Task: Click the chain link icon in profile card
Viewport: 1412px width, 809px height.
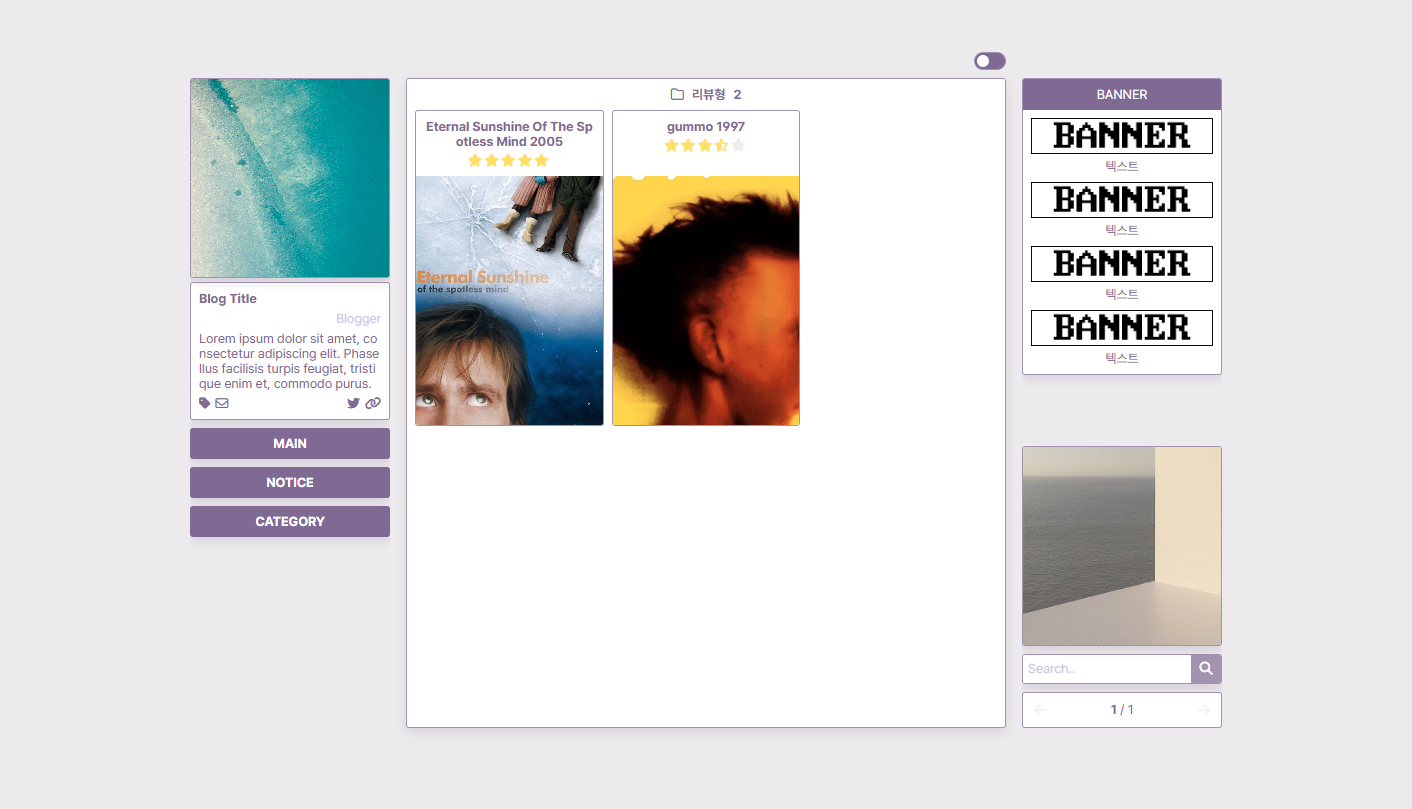Action: [x=373, y=403]
